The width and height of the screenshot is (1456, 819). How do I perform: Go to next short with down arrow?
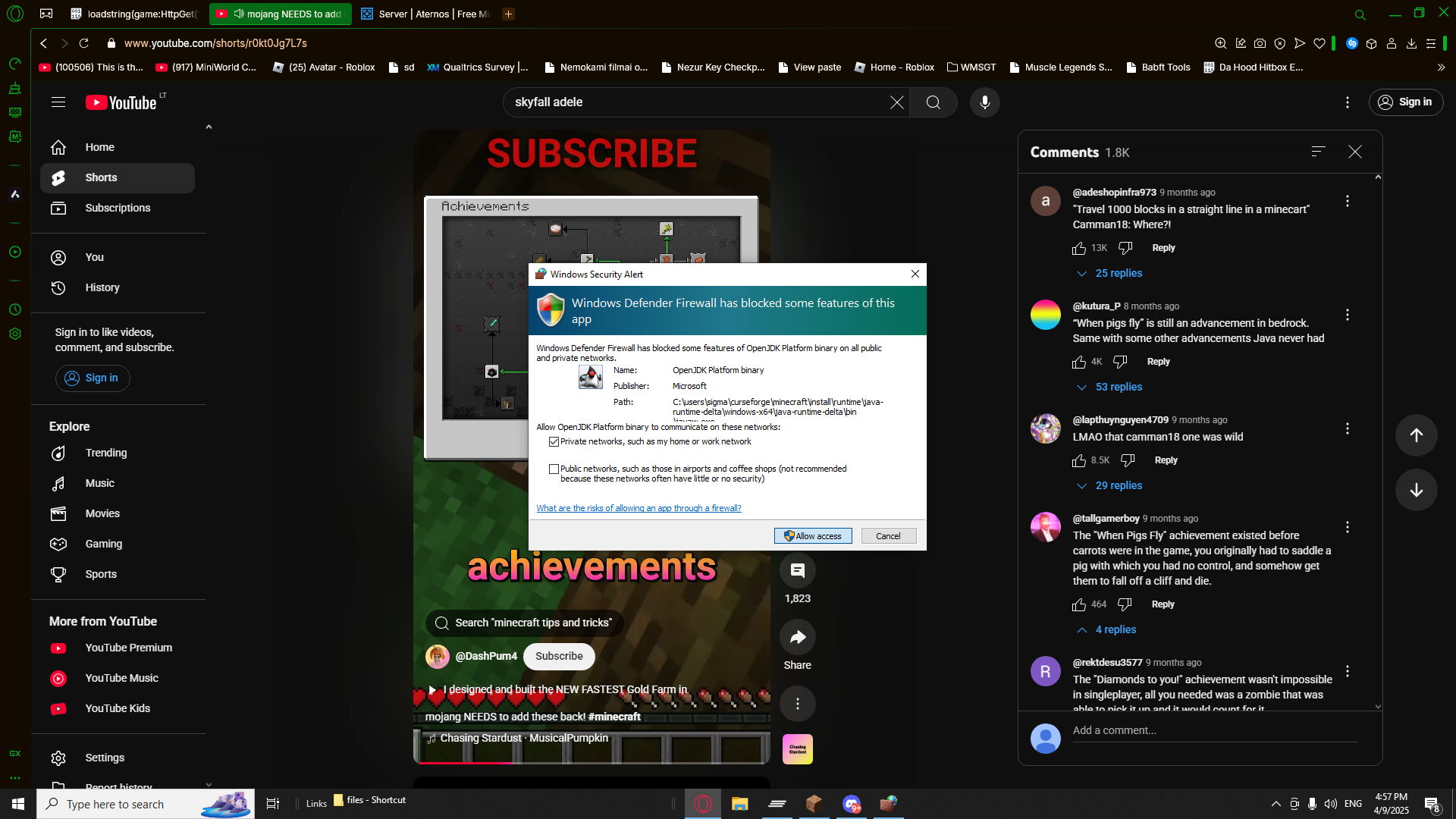tap(1417, 489)
